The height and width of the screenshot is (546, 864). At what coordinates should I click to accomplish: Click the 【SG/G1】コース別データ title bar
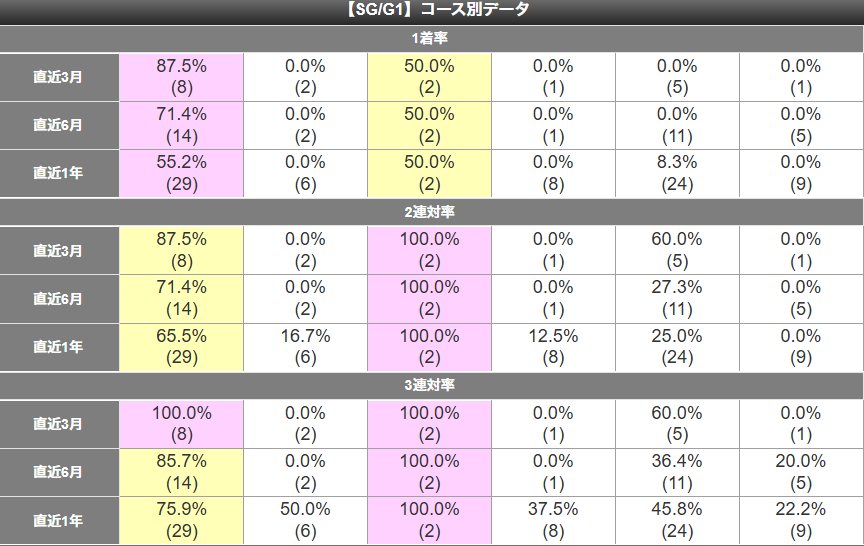432,11
